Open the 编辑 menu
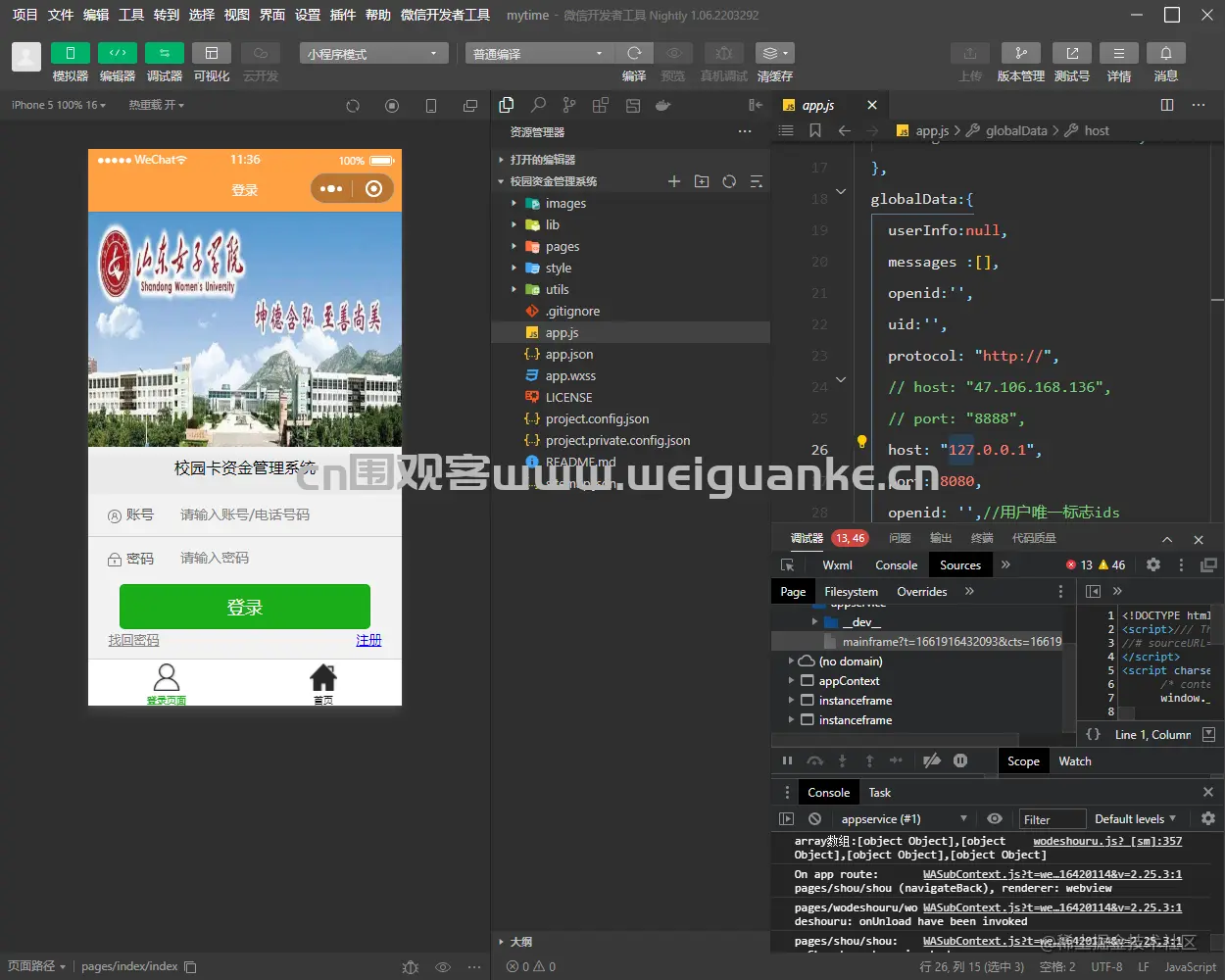1225x980 pixels. (96, 15)
